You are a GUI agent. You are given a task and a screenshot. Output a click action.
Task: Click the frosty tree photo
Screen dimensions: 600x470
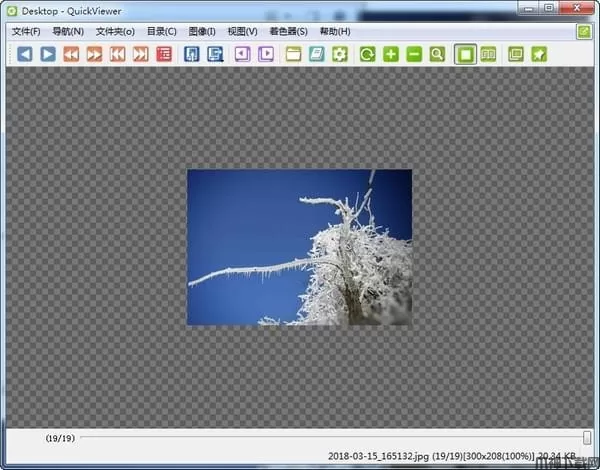[299, 247]
